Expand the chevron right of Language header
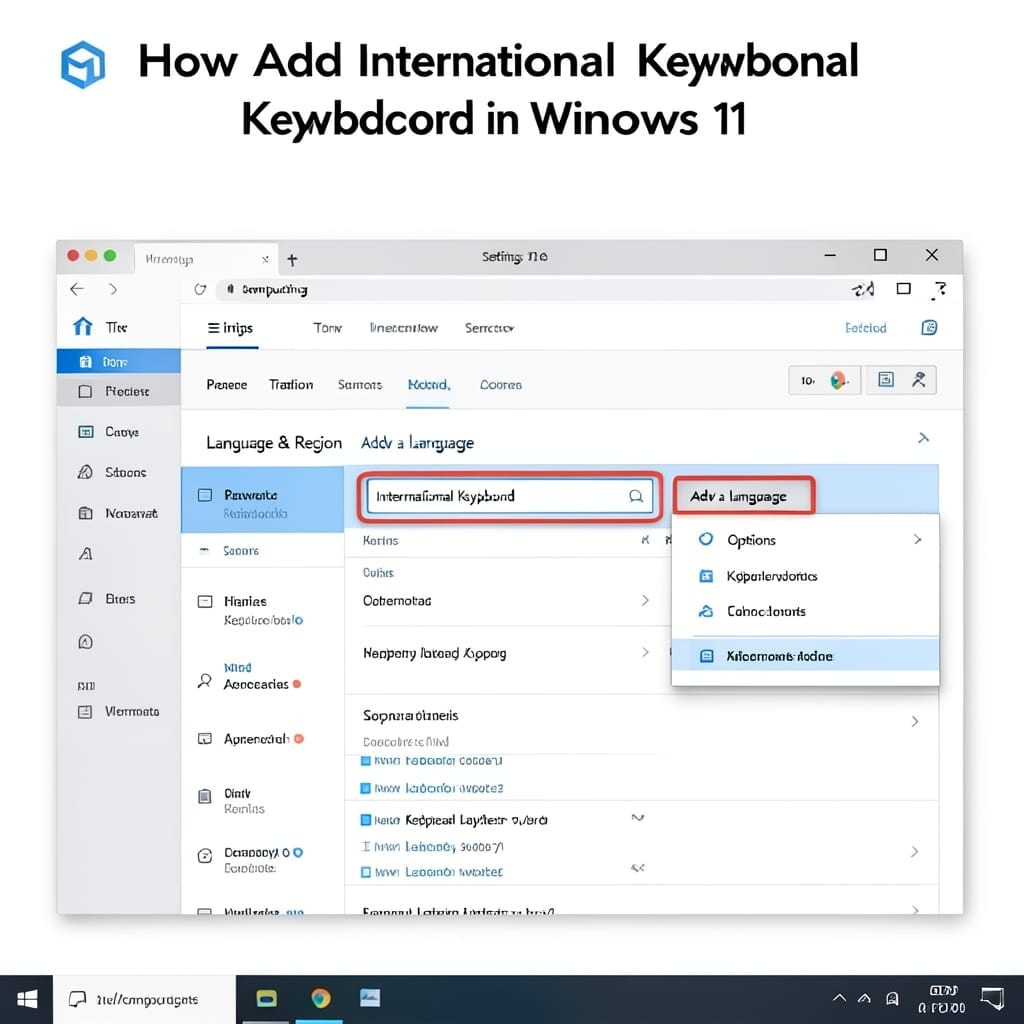This screenshot has width=1024, height=1024. 923,438
